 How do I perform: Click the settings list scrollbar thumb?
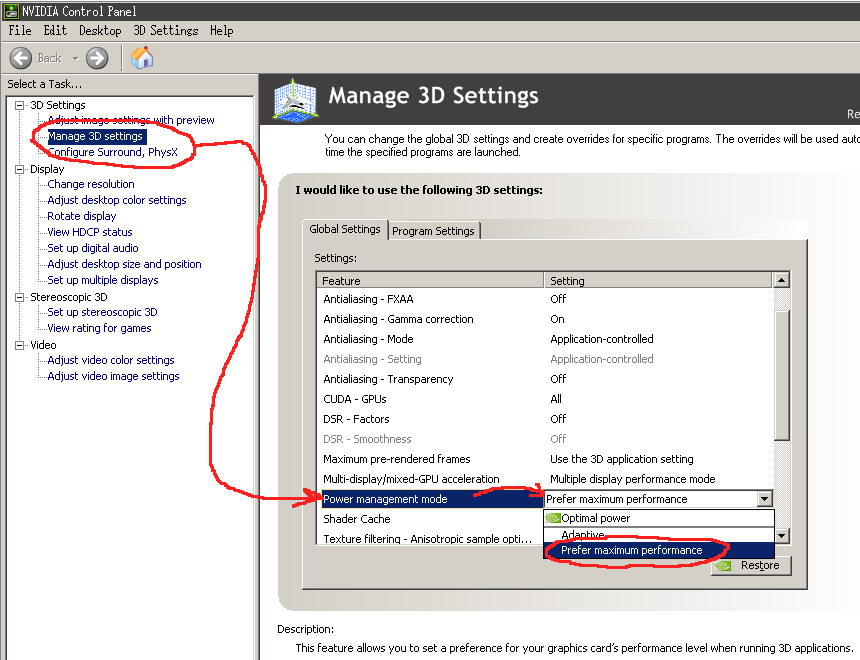(x=782, y=375)
